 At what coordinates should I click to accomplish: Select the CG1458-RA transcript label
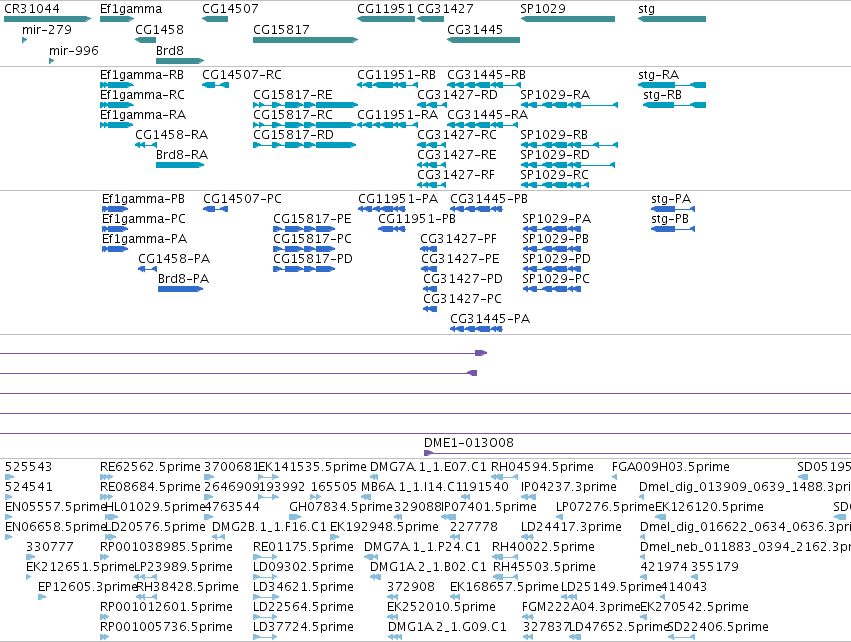click(172, 135)
